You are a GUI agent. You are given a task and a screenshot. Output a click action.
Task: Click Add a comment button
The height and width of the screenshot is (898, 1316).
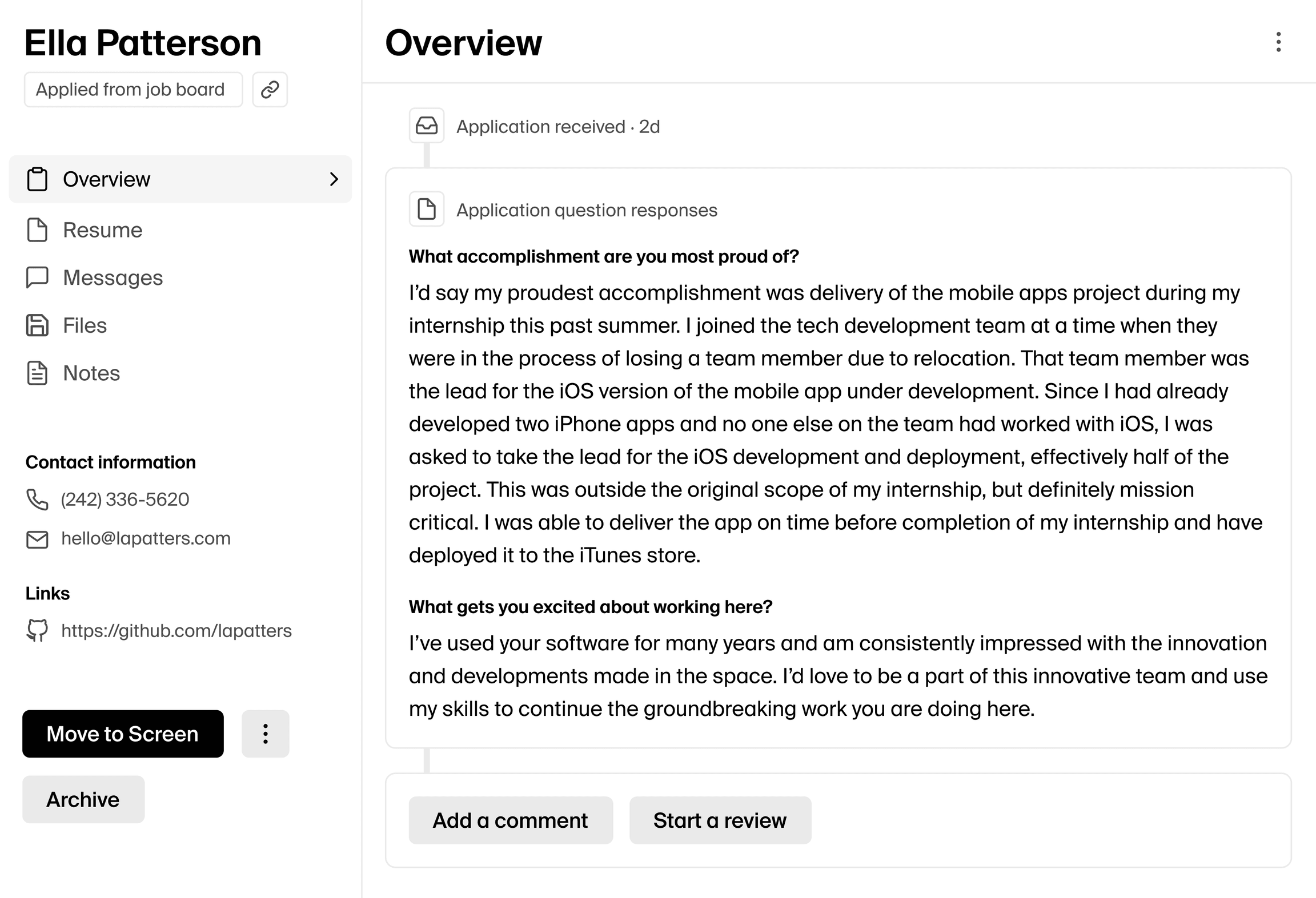coord(511,820)
